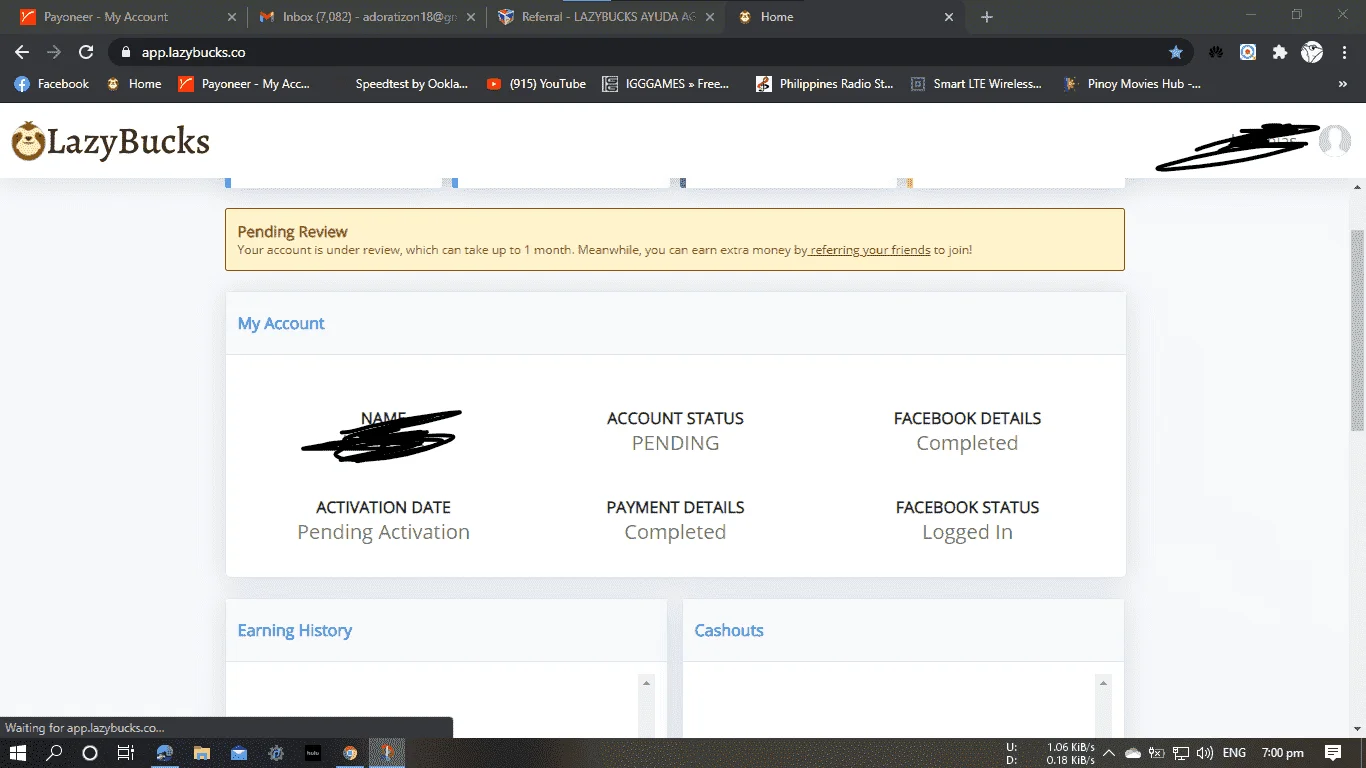This screenshot has height=768, width=1366.
Task: Open the Mail app from the taskbar
Action: click(239, 753)
